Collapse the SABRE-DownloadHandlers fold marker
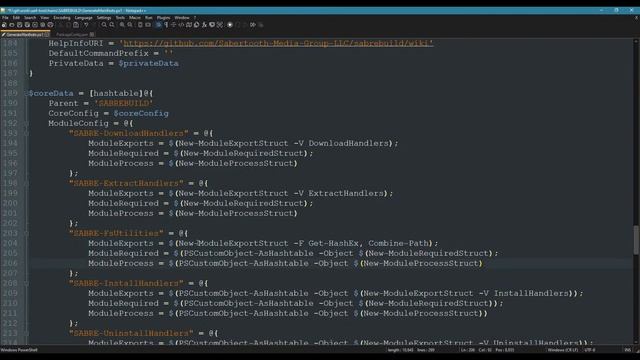Screen dimensions: 640x360 point(26,133)
